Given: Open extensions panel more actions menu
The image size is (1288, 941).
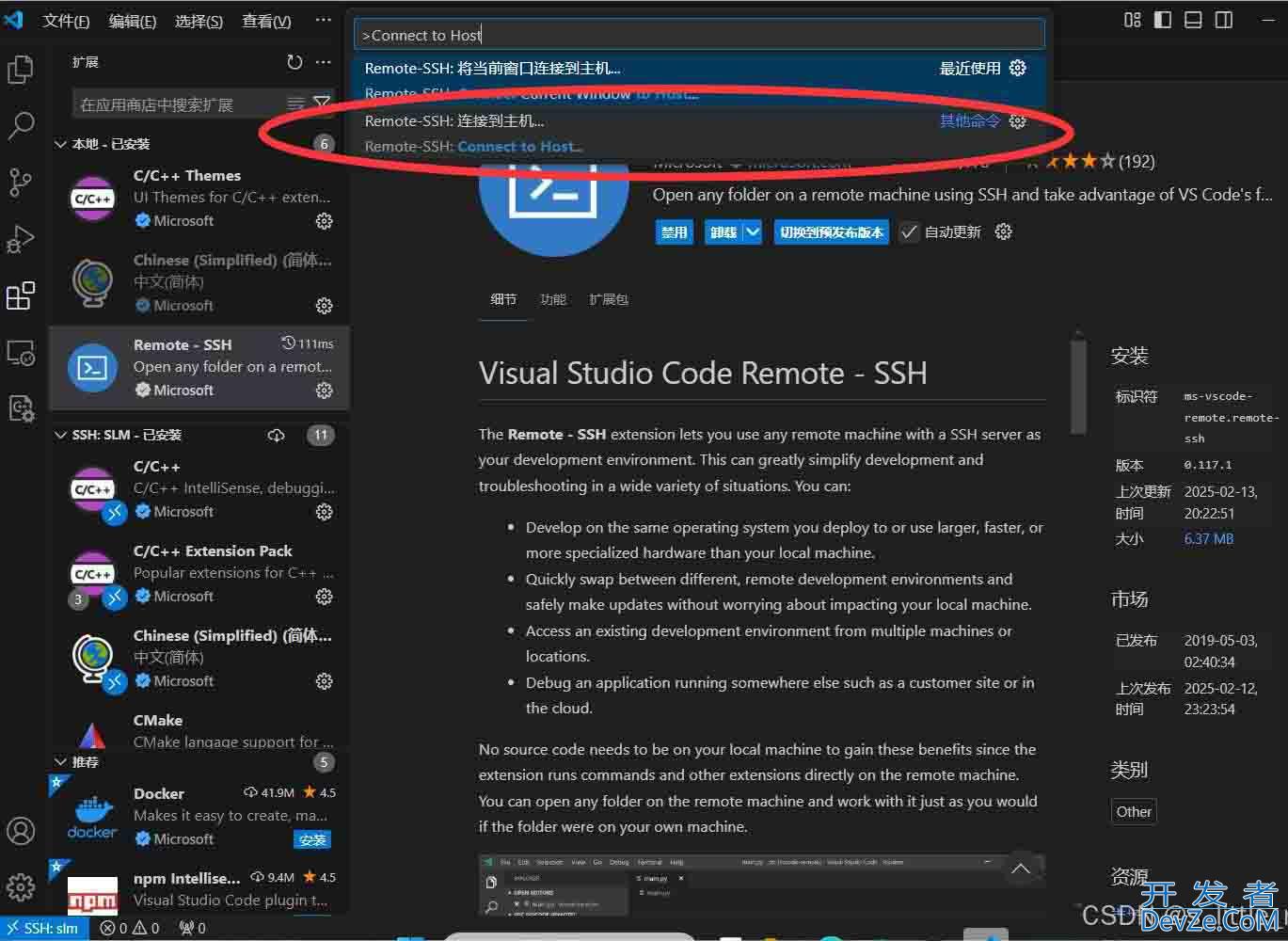Looking at the screenshot, I should coord(324,62).
